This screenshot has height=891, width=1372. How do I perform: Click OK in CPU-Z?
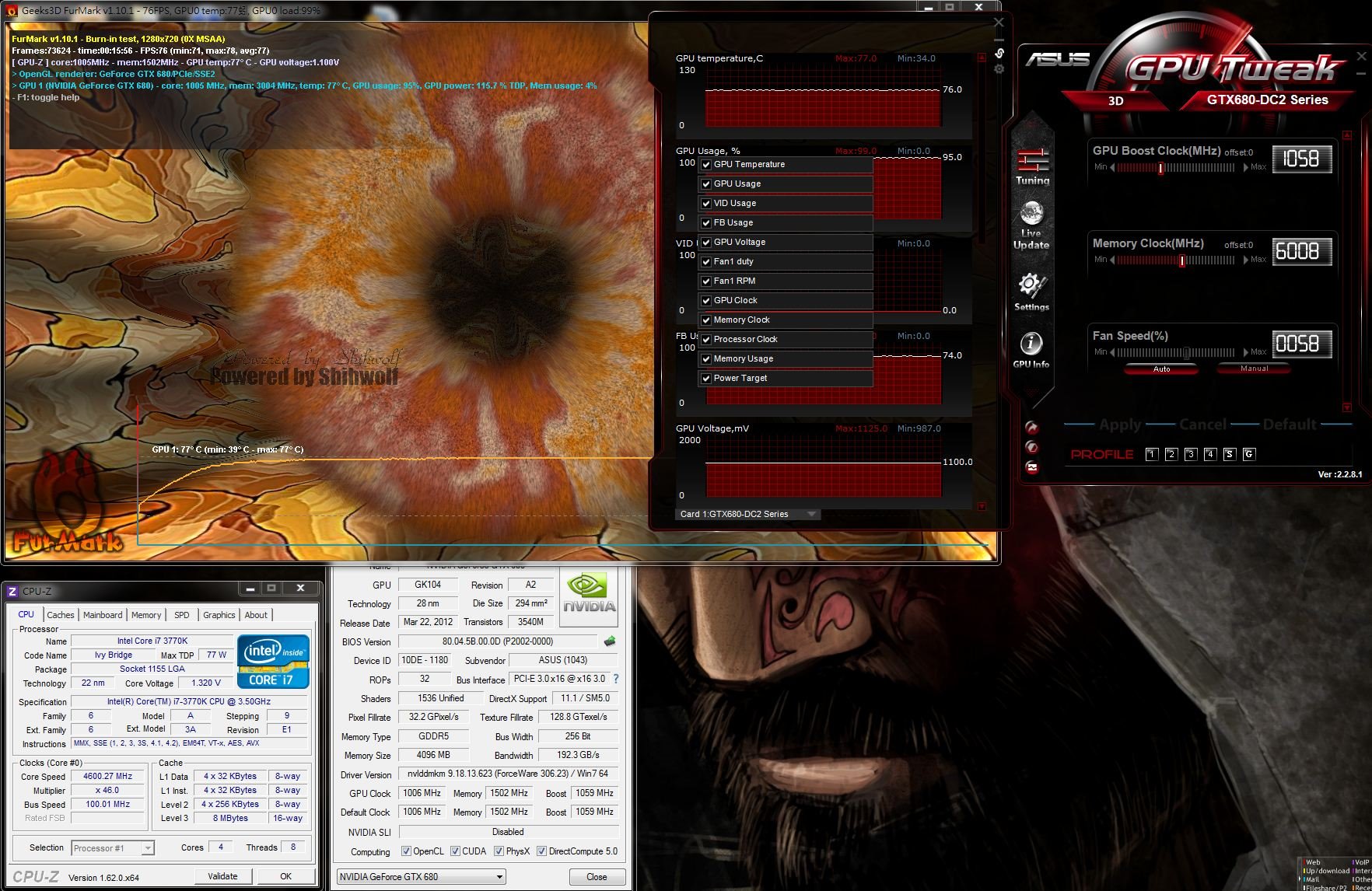point(285,876)
